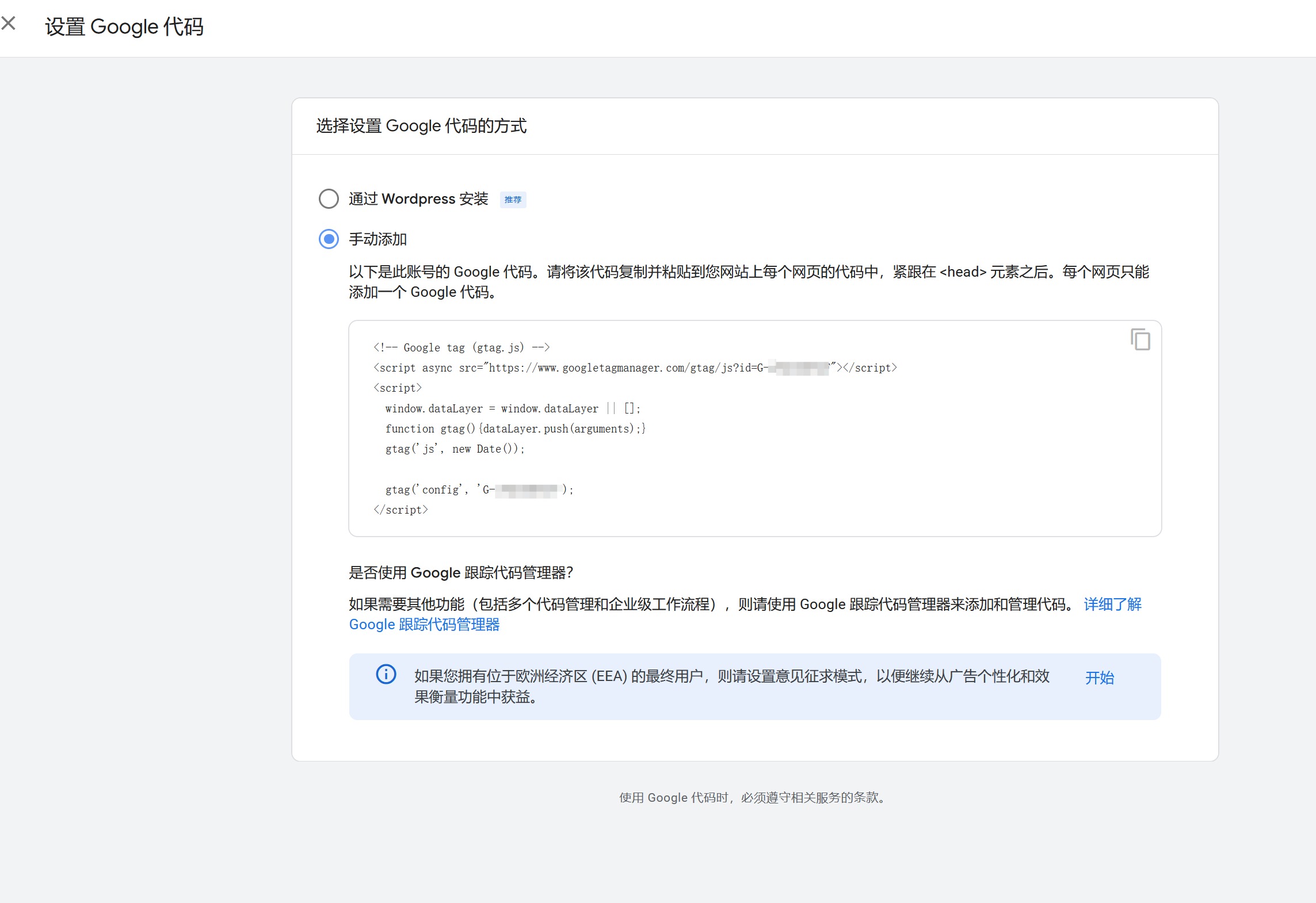Click the googletagmanager script src line

[635, 368]
